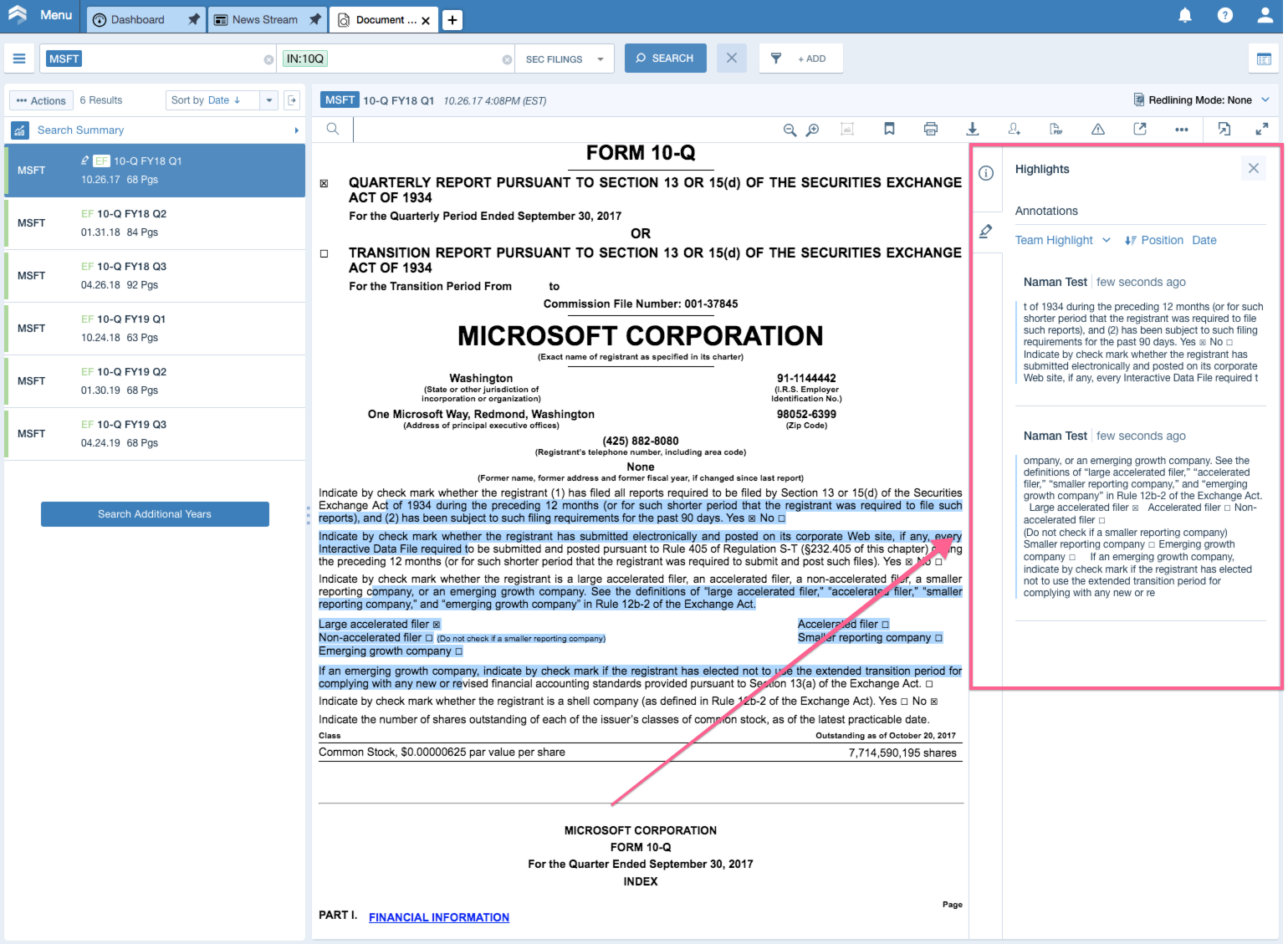Screen dimensions: 1288x944
Task: Open the Redlining Mode dropdown
Action: coord(1201,100)
